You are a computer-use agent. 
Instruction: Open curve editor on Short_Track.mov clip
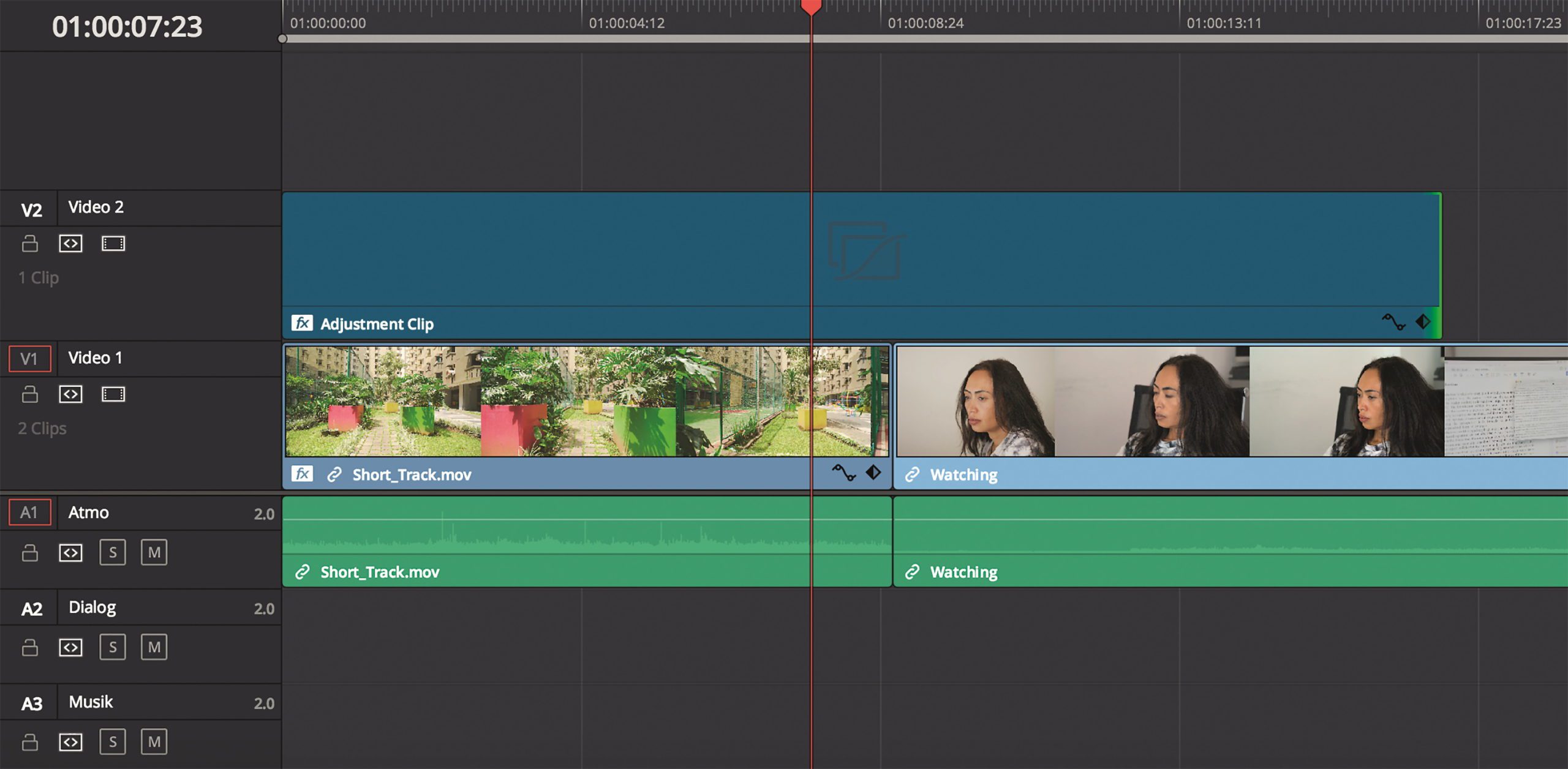(x=843, y=473)
